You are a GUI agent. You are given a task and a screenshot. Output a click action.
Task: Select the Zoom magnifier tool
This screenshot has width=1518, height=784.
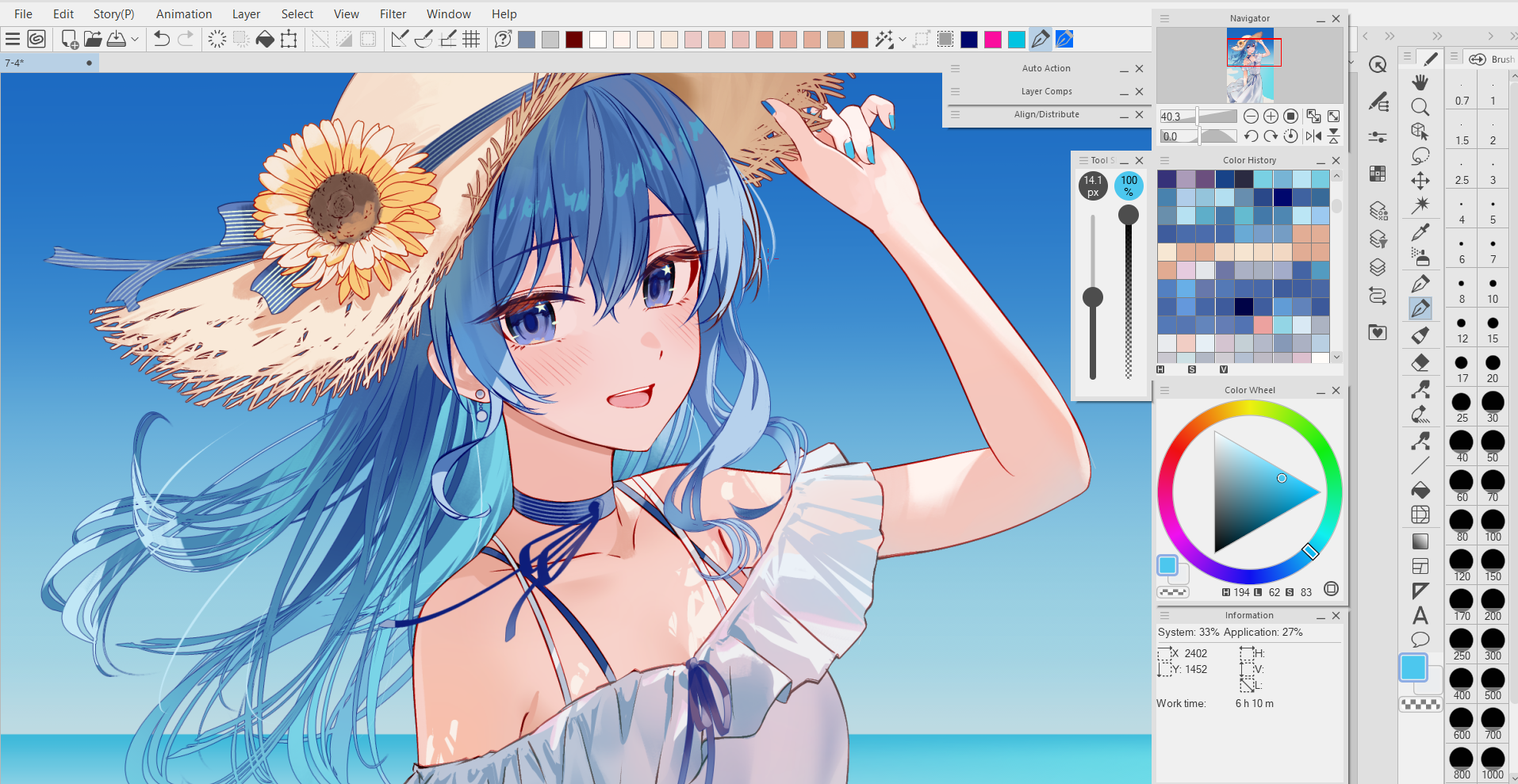tap(1420, 107)
